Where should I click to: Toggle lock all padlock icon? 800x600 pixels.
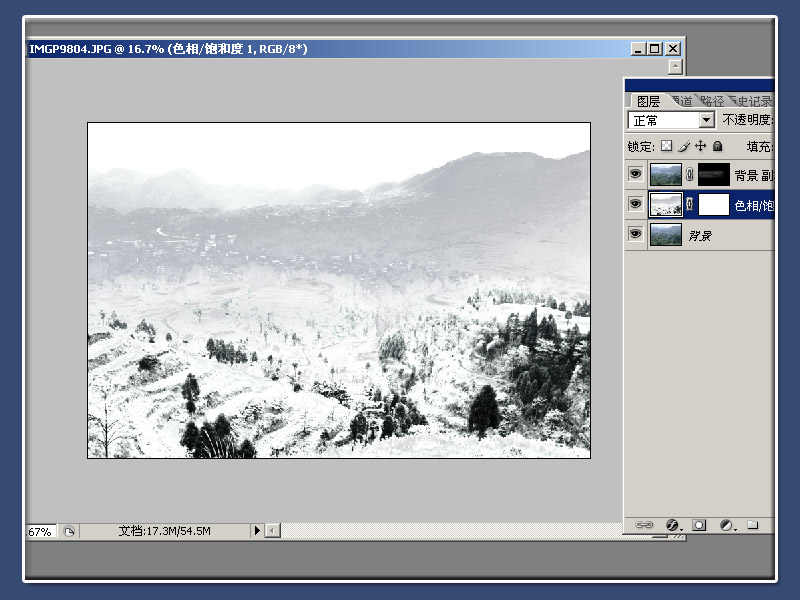click(x=717, y=146)
